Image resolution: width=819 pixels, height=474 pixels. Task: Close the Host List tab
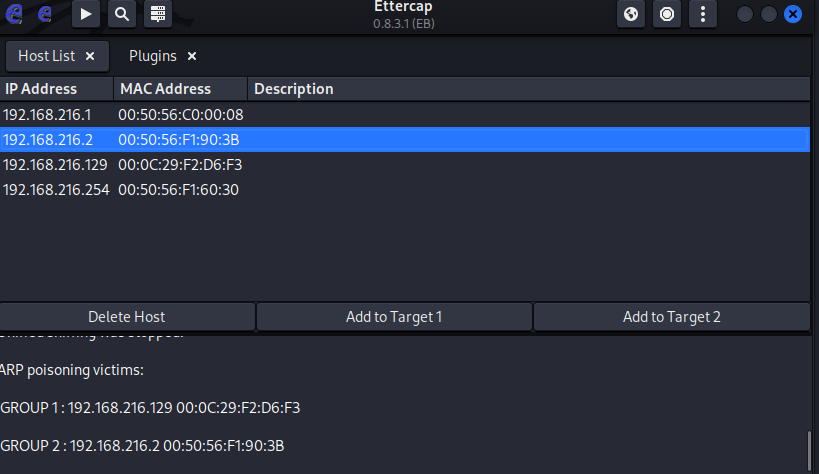(90, 56)
